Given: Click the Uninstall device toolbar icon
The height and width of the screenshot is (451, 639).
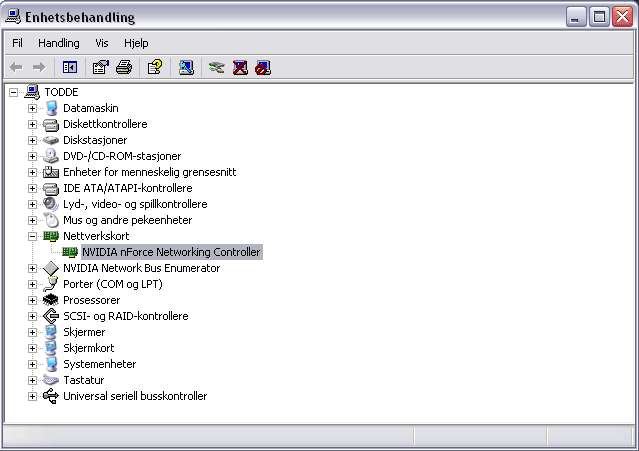Looking at the screenshot, I should [x=240, y=67].
